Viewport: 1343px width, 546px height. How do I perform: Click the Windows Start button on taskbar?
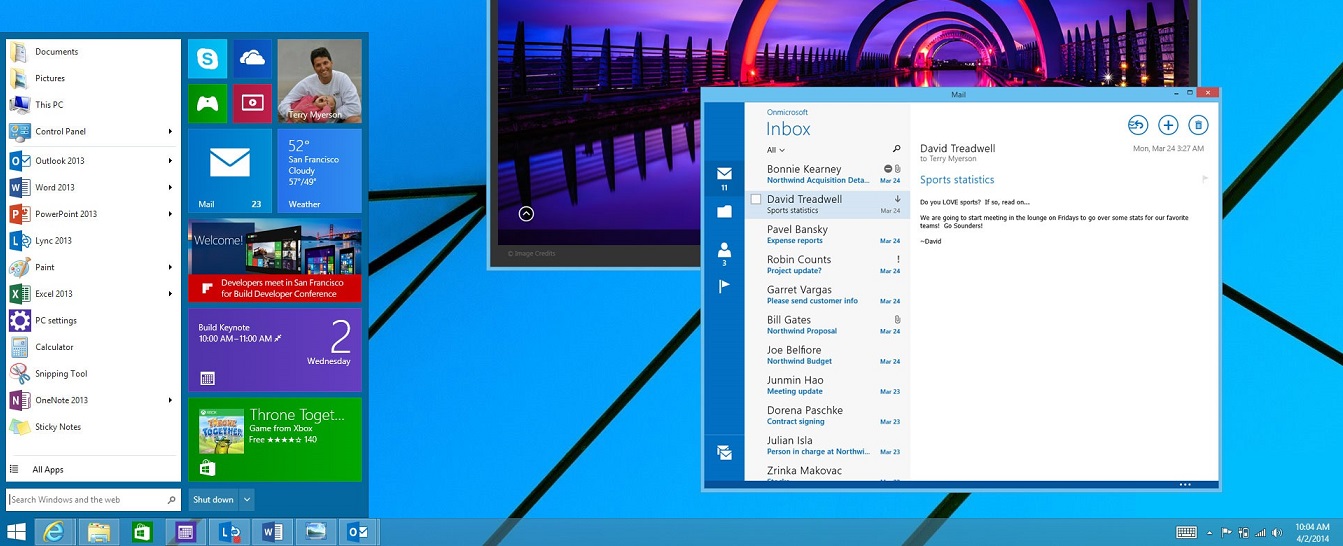(x=16, y=532)
